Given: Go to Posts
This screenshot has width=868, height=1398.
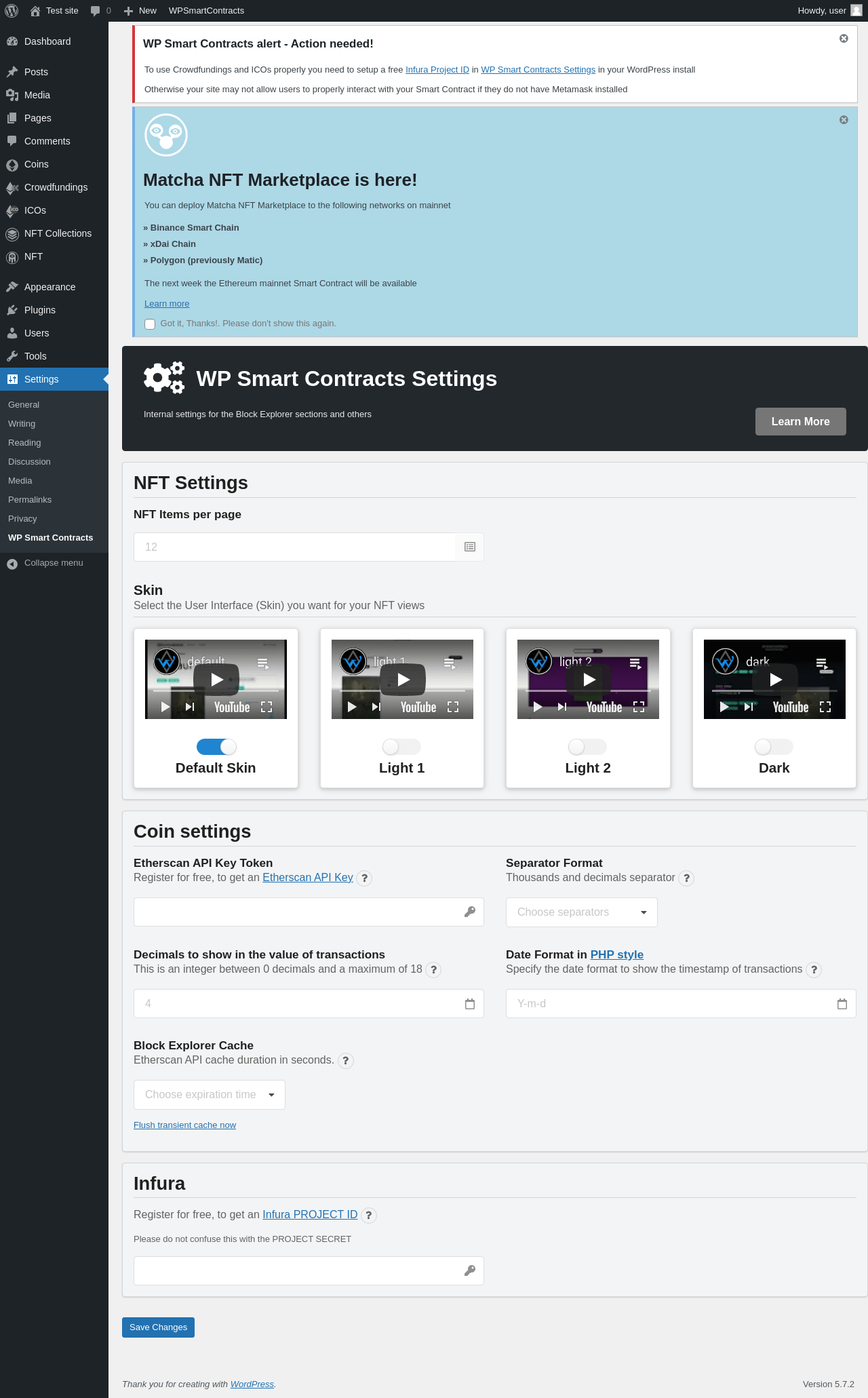Looking at the screenshot, I should pyautogui.click(x=54, y=72).
